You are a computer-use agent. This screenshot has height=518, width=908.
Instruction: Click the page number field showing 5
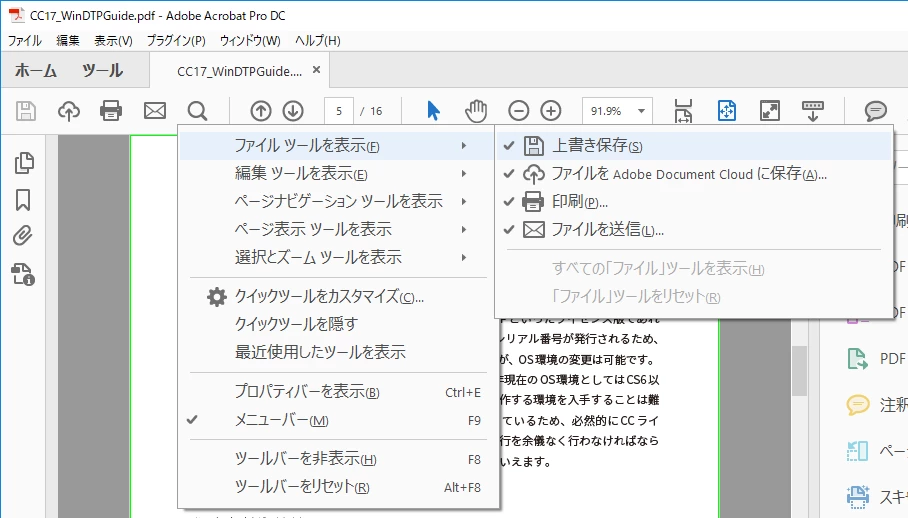coord(339,111)
